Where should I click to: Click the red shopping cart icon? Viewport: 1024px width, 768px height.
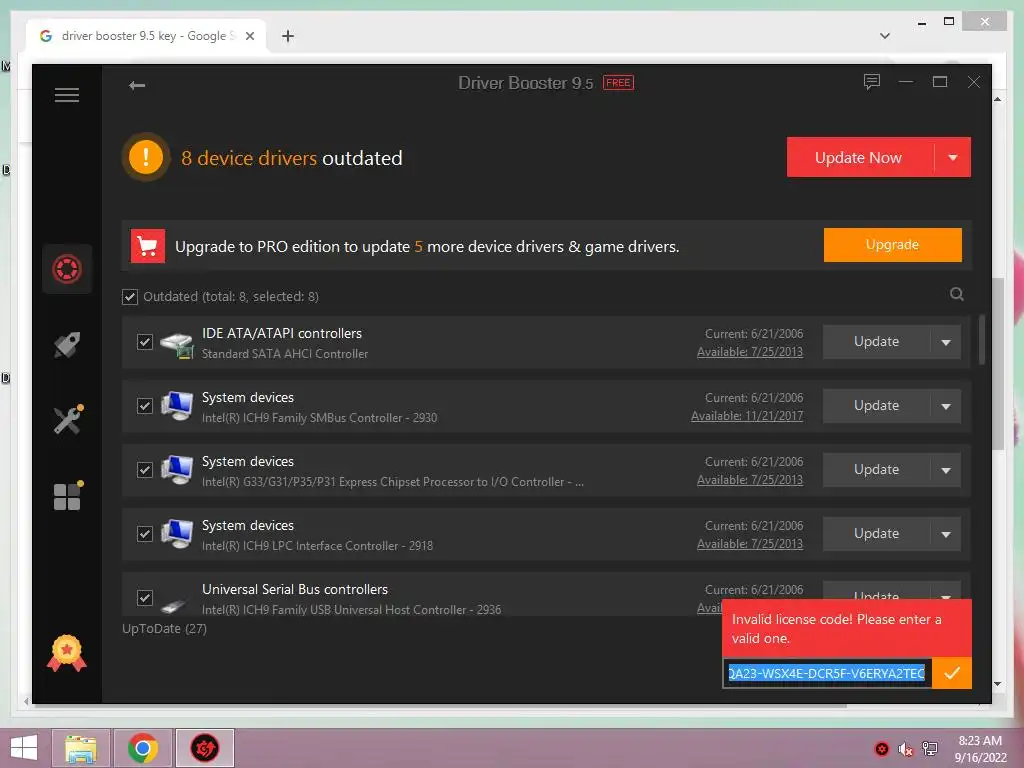pos(148,246)
